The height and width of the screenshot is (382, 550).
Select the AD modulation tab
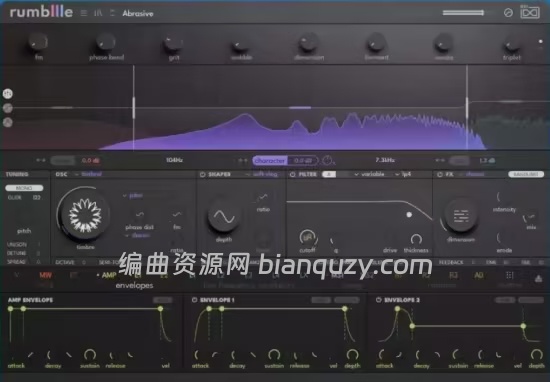point(478,275)
